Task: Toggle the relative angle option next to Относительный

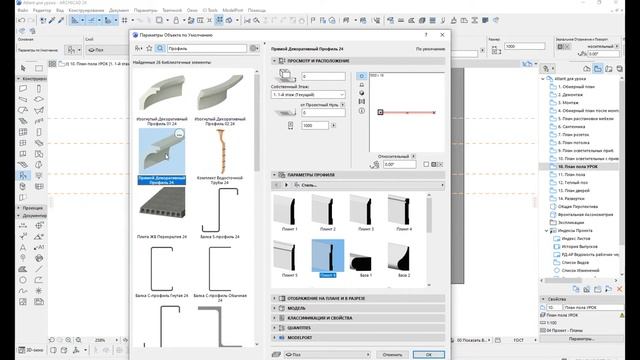Action: point(413,156)
